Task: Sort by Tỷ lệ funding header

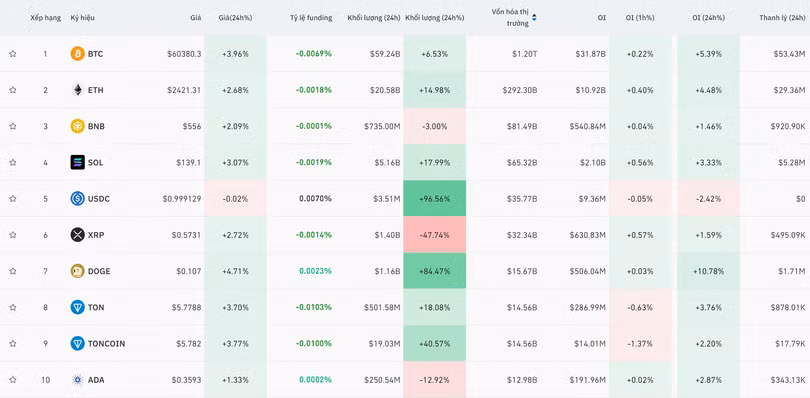Action: point(311,18)
